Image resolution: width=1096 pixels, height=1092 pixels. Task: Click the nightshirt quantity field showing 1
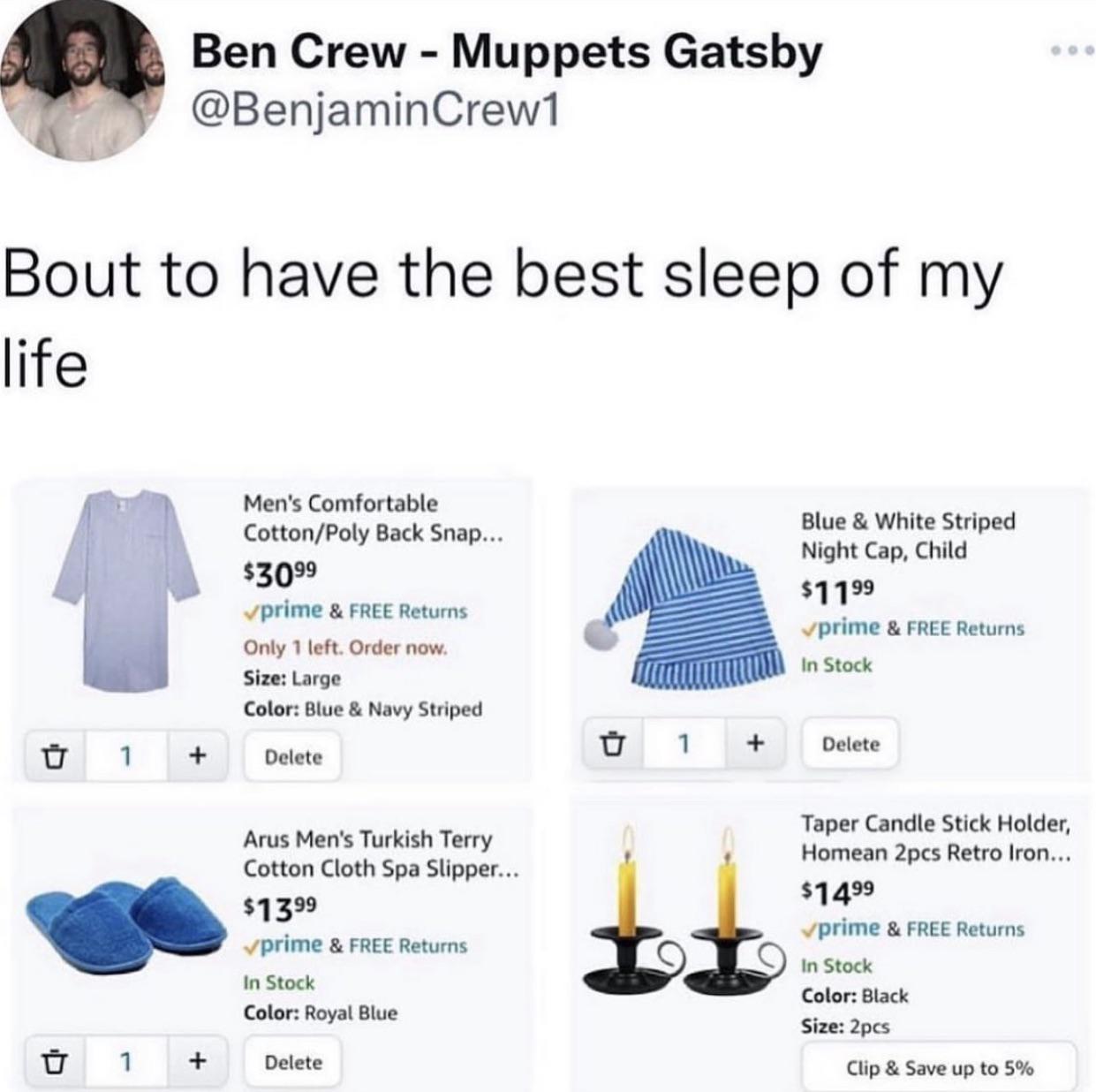(124, 757)
